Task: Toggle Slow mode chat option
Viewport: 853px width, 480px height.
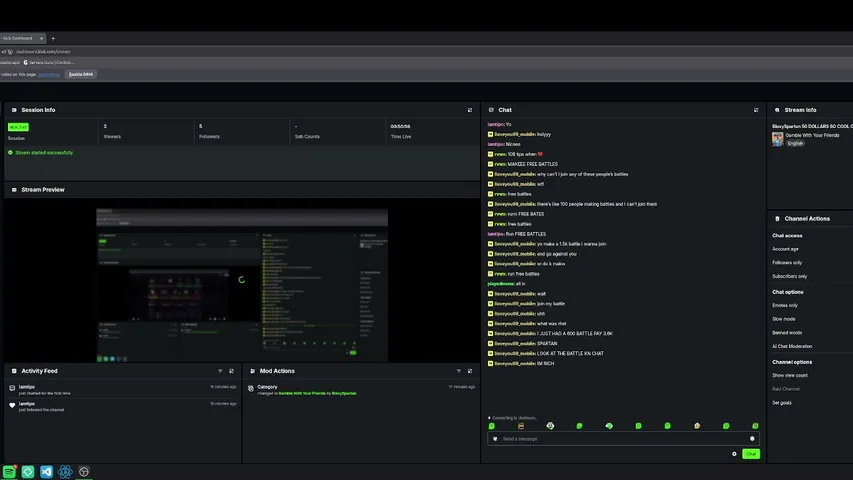Action: [783, 319]
